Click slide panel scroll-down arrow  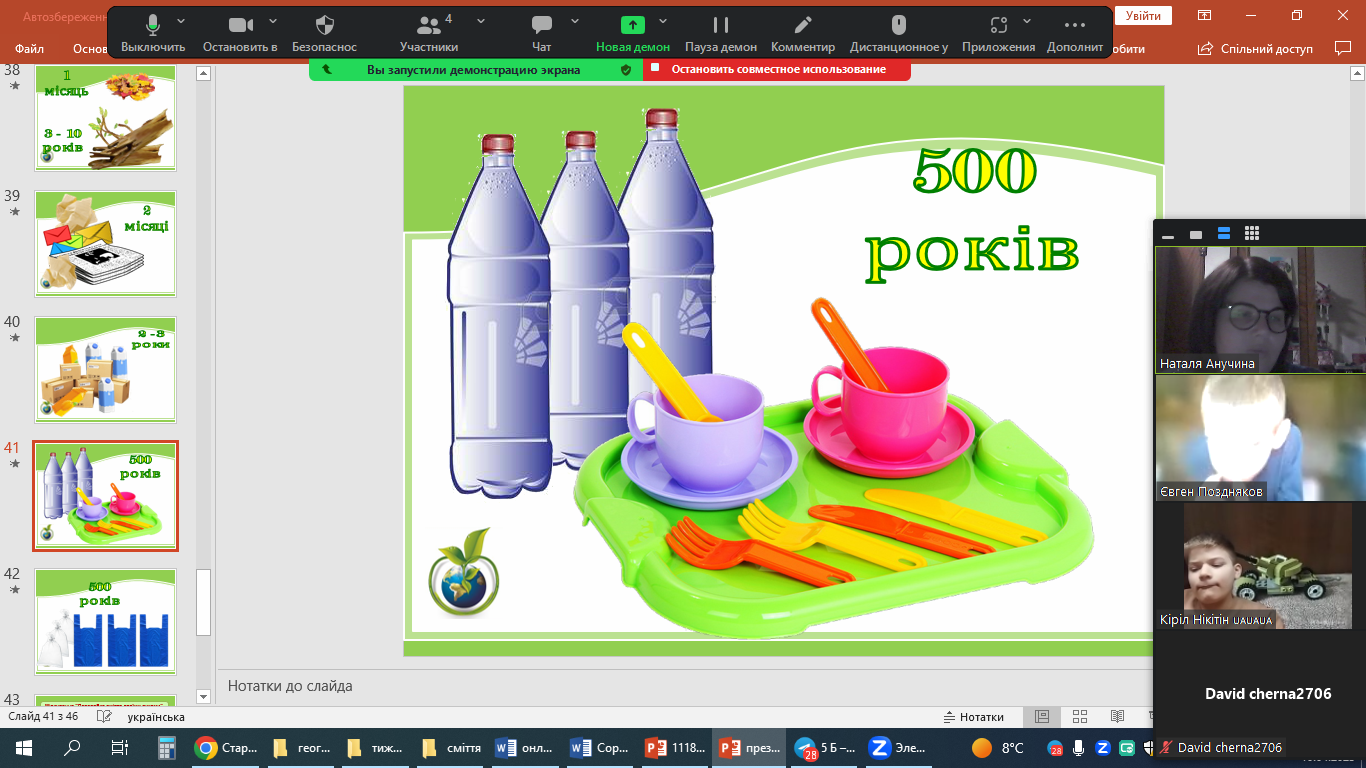click(203, 696)
